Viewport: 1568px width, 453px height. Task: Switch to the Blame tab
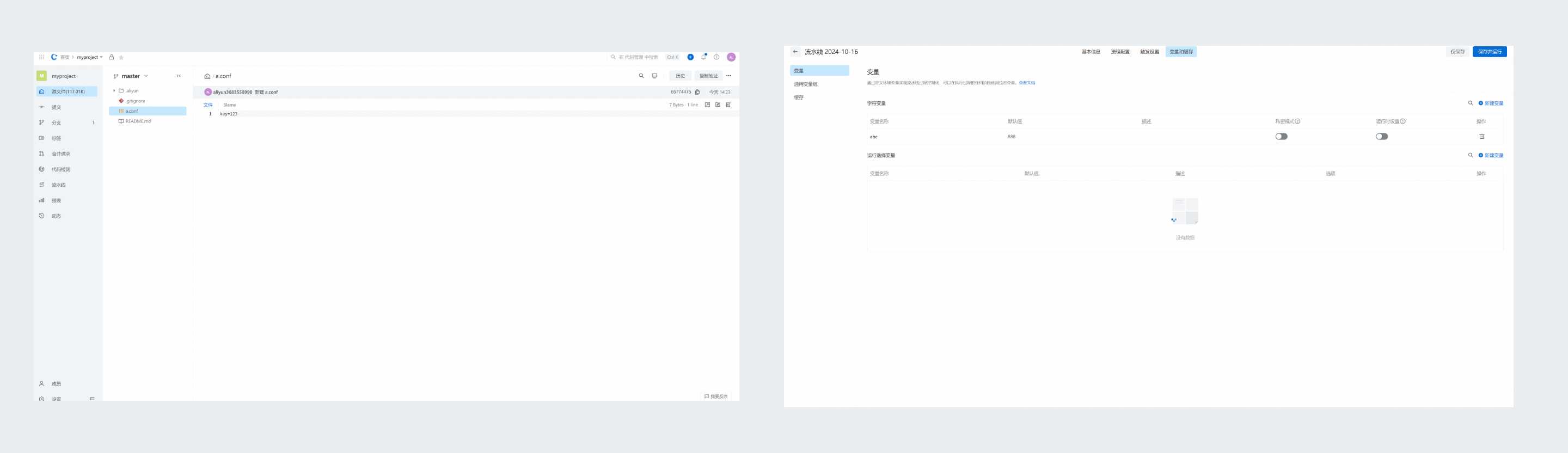(229, 105)
